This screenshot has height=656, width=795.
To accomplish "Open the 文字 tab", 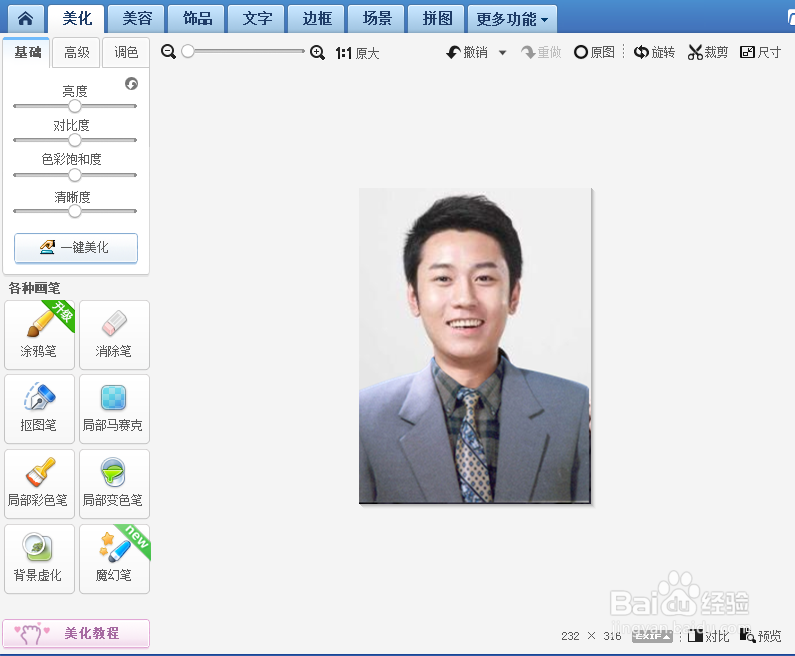I will [257, 19].
